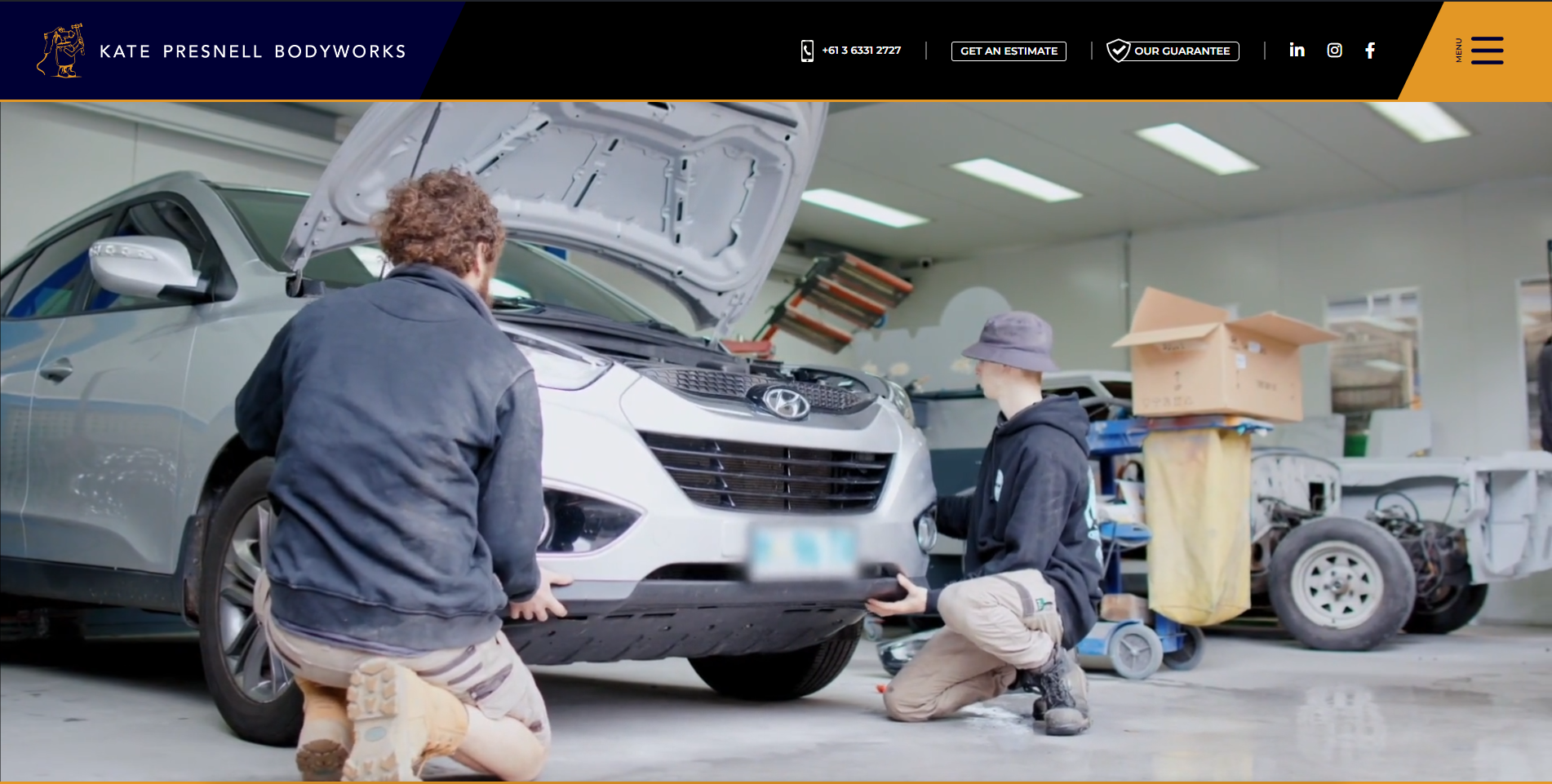Open the Kate Presnell Bodyworks home link text
Image resolution: width=1552 pixels, height=784 pixels.
(x=253, y=51)
